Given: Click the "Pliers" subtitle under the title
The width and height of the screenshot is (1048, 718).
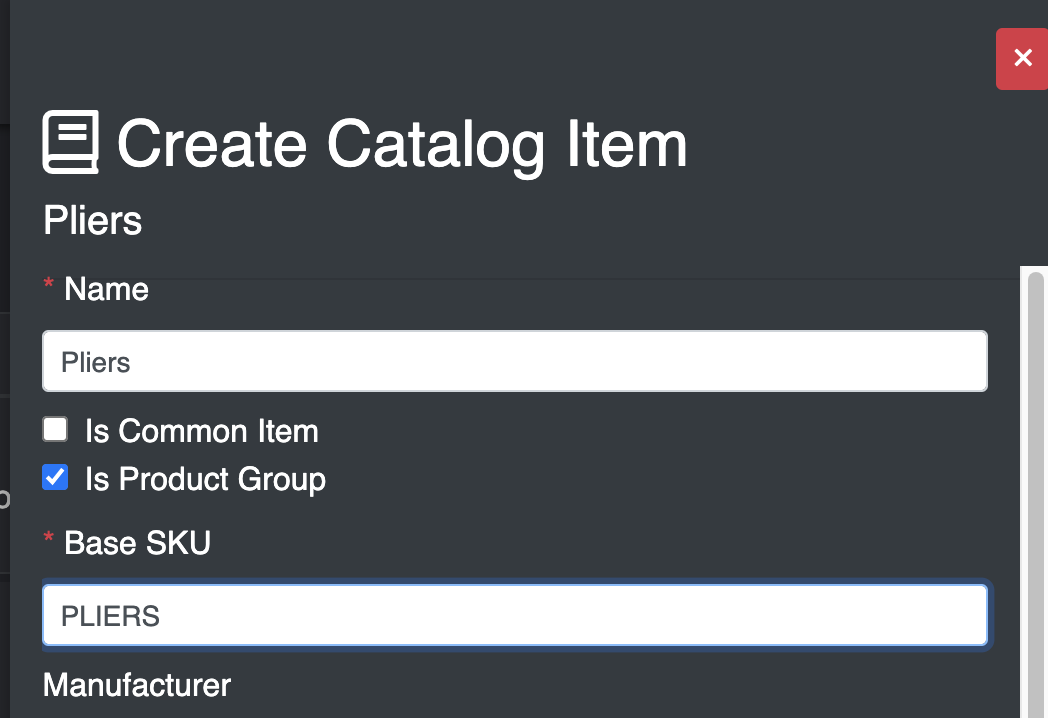Looking at the screenshot, I should point(92,221).
